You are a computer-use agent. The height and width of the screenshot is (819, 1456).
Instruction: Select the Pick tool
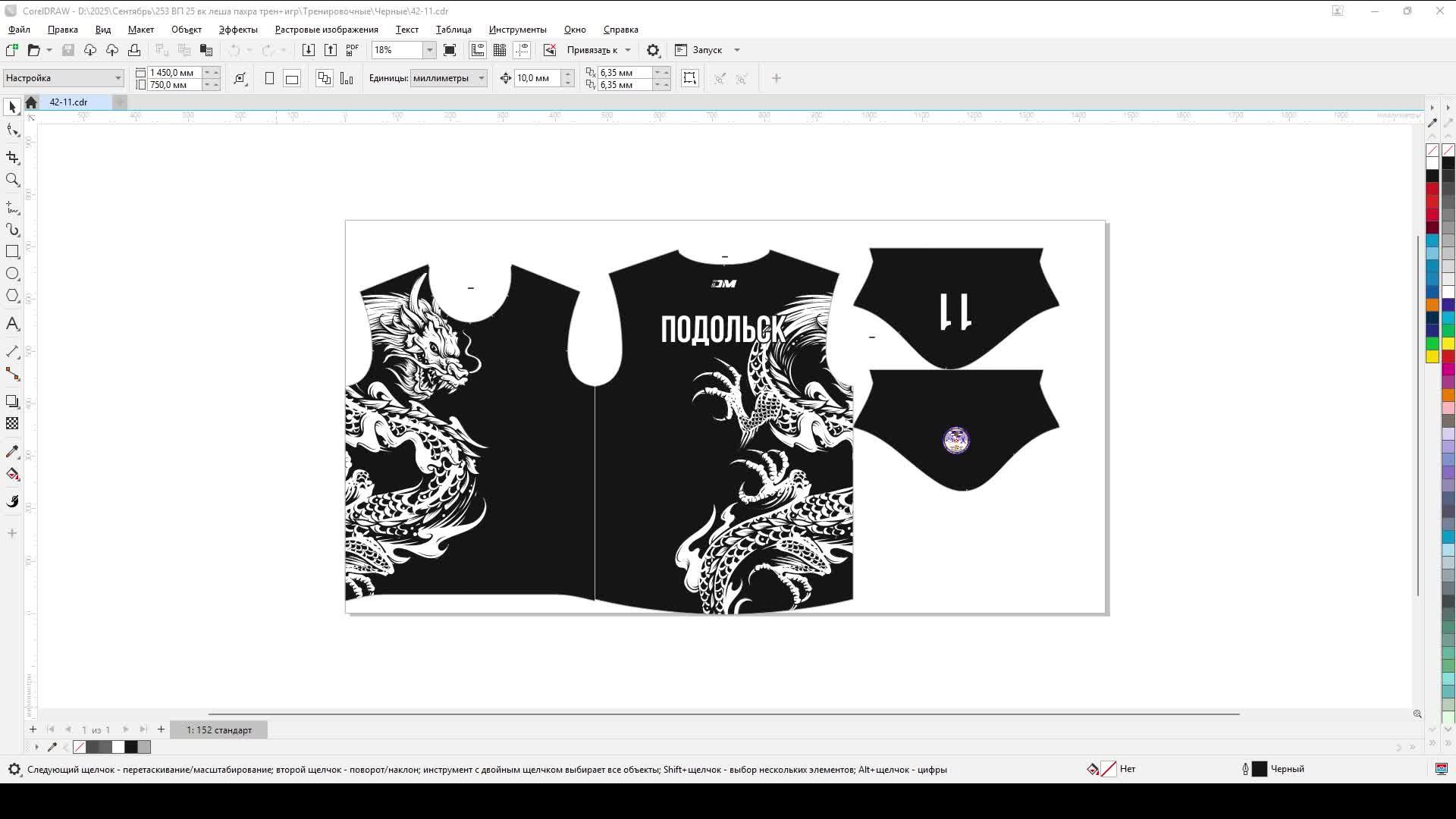(12, 106)
